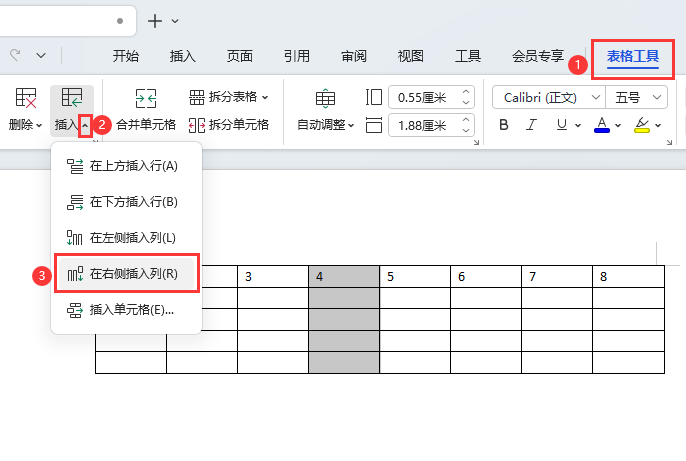Click the row height icon
Screen dimensions: 686x461
click(374, 97)
